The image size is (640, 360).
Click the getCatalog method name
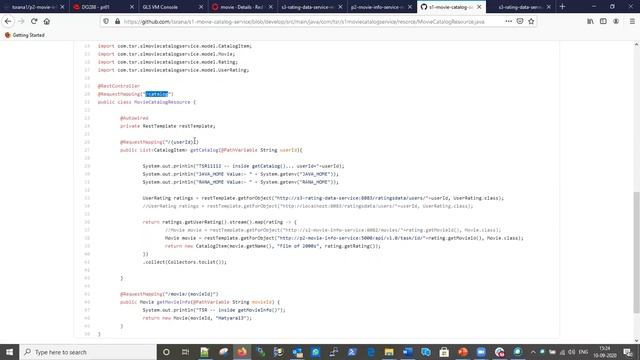point(204,150)
